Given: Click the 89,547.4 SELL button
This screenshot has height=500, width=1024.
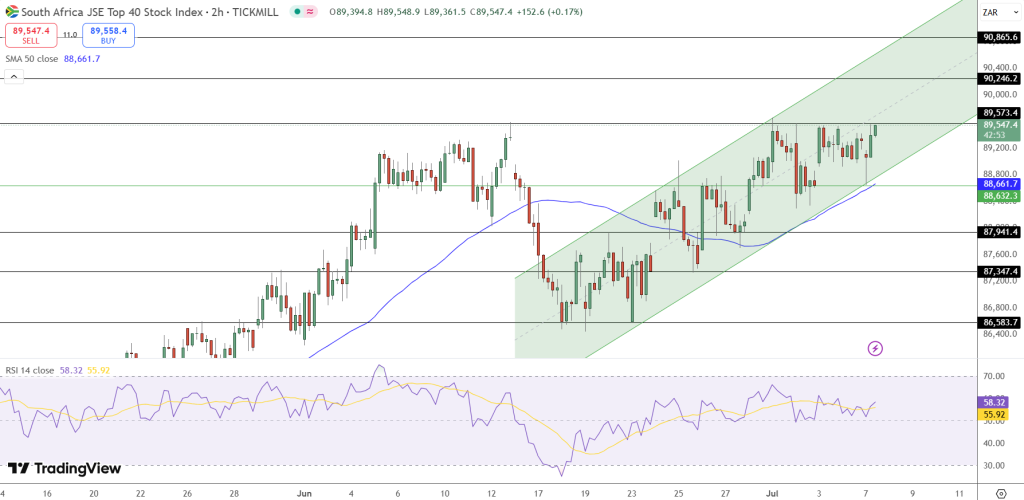Looking at the screenshot, I should coord(31,35).
